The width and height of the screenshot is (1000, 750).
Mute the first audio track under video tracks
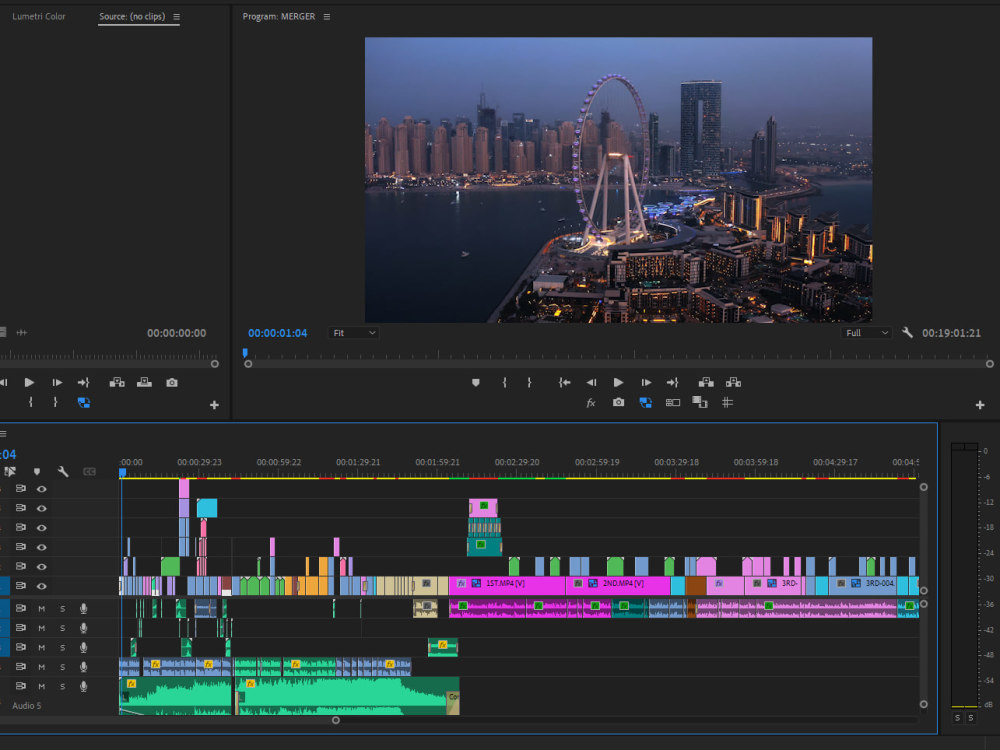pyautogui.click(x=41, y=608)
